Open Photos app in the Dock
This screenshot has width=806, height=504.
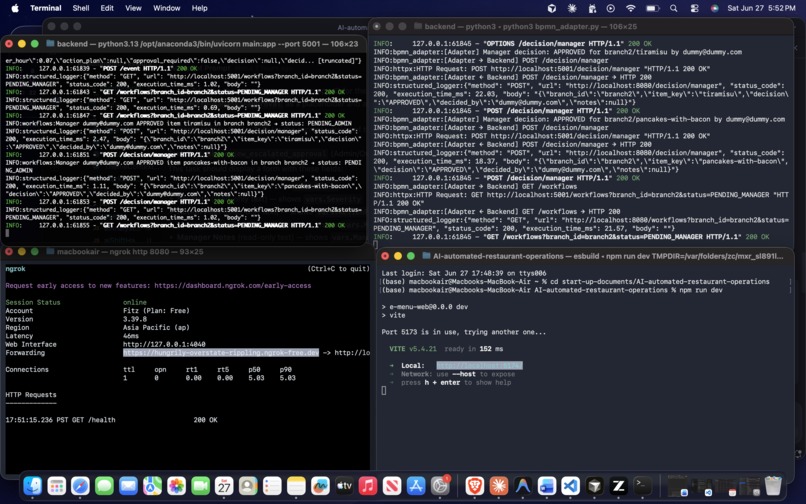(176, 485)
